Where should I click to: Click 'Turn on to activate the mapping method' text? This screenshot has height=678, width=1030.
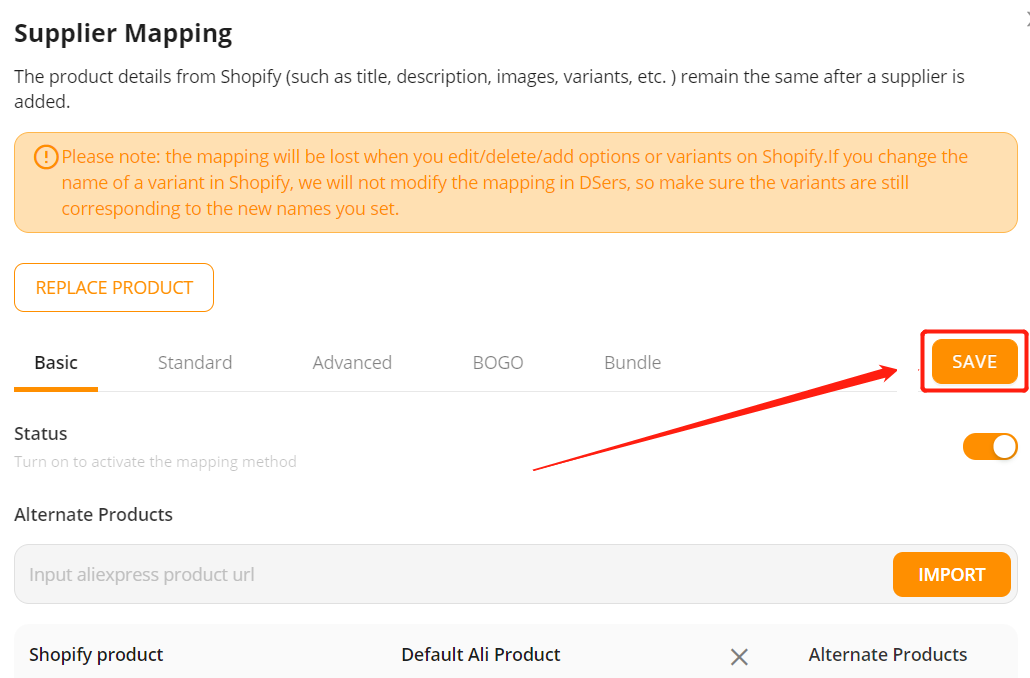pos(156,462)
